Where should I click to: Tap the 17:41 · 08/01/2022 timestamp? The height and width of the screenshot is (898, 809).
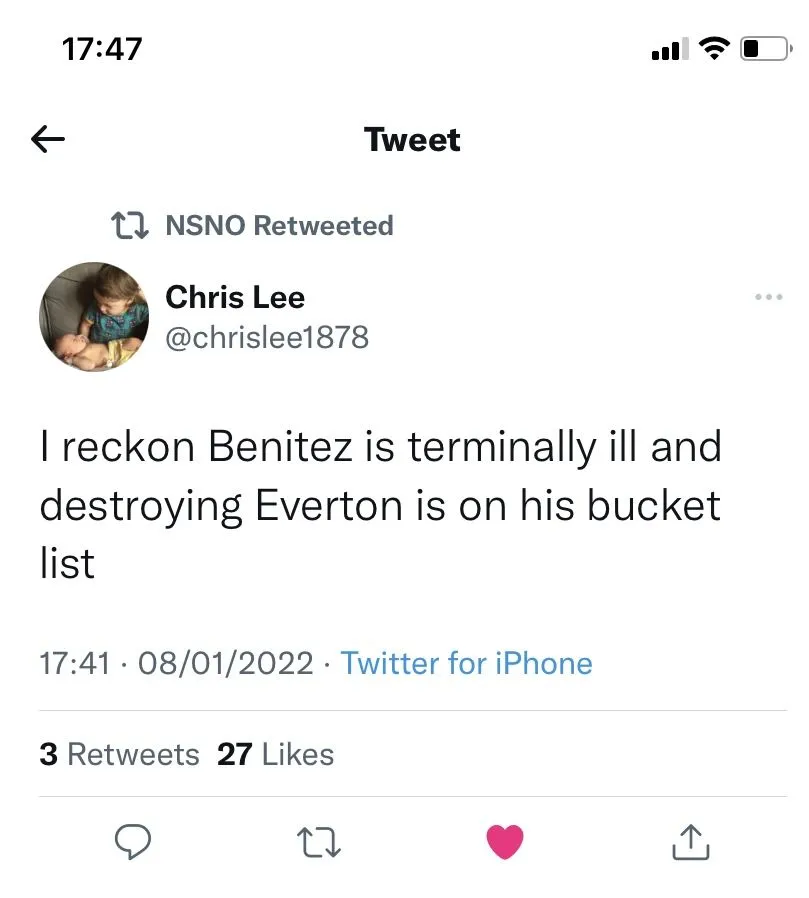pyautogui.click(x=176, y=663)
